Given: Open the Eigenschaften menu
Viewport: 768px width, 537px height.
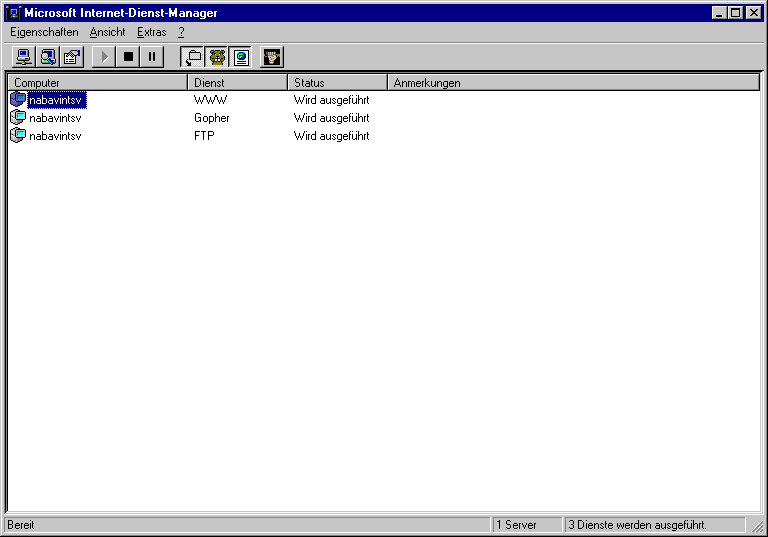Looking at the screenshot, I should click(44, 32).
